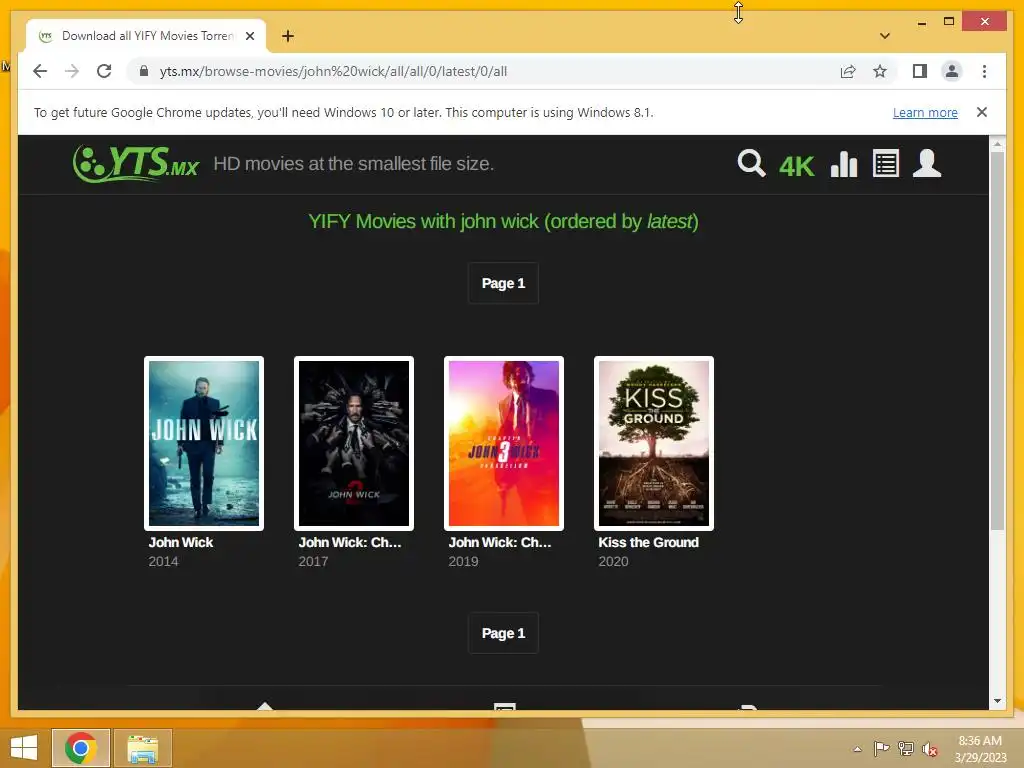Open Chrome profile avatar
The image size is (1024, 768).
952,71
